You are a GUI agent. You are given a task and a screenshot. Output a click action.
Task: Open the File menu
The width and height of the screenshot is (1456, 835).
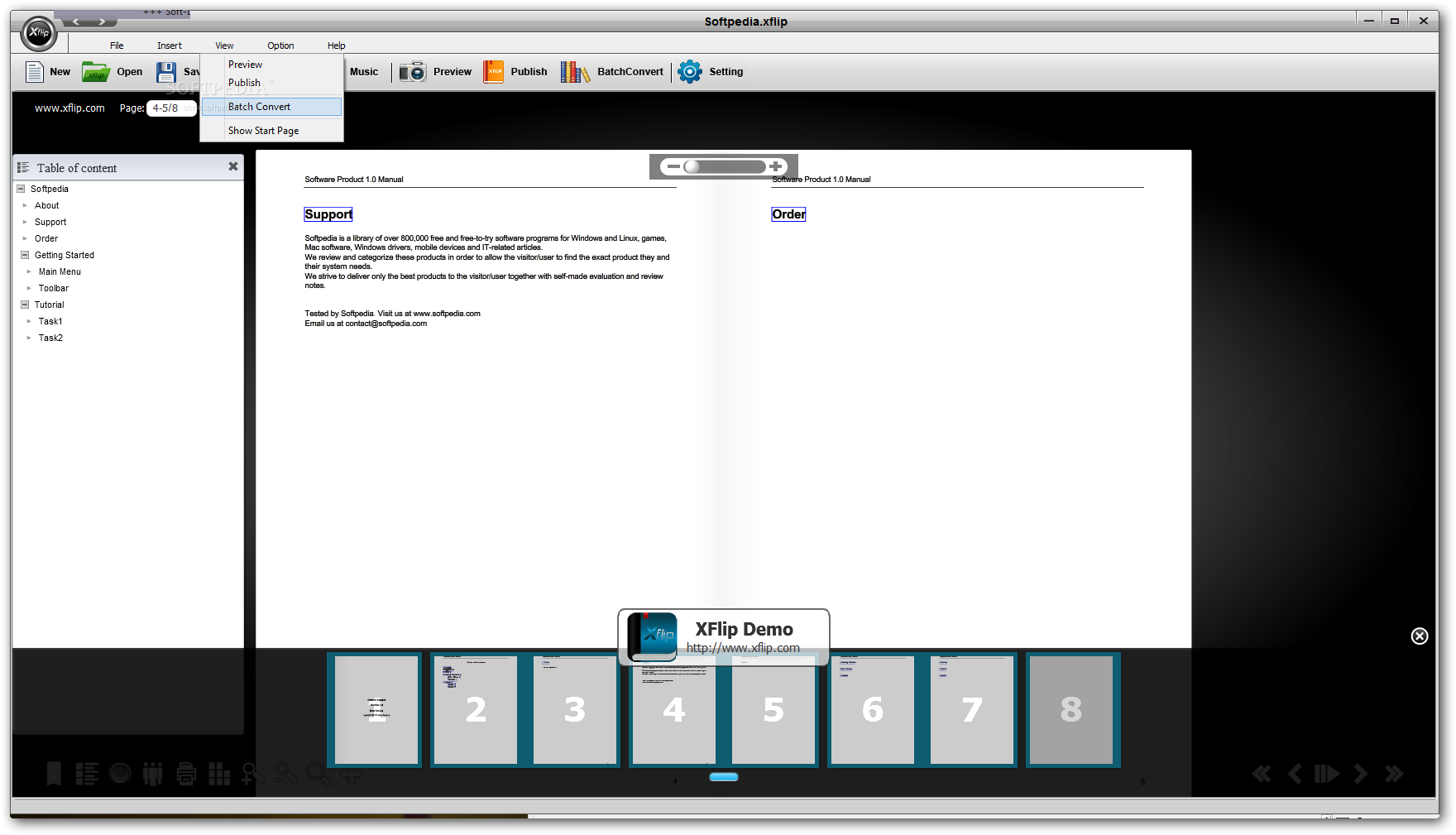pos(117,46)
